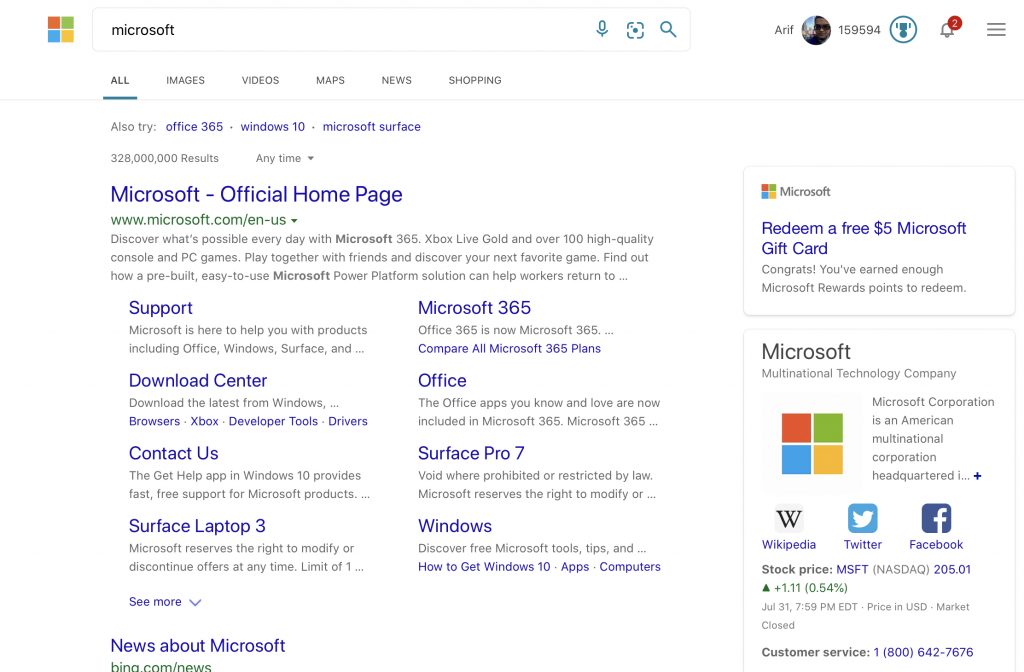This screenshot has width=1024, height=672.
Task: Expand description with the plus icon
Action: (977, 476)
